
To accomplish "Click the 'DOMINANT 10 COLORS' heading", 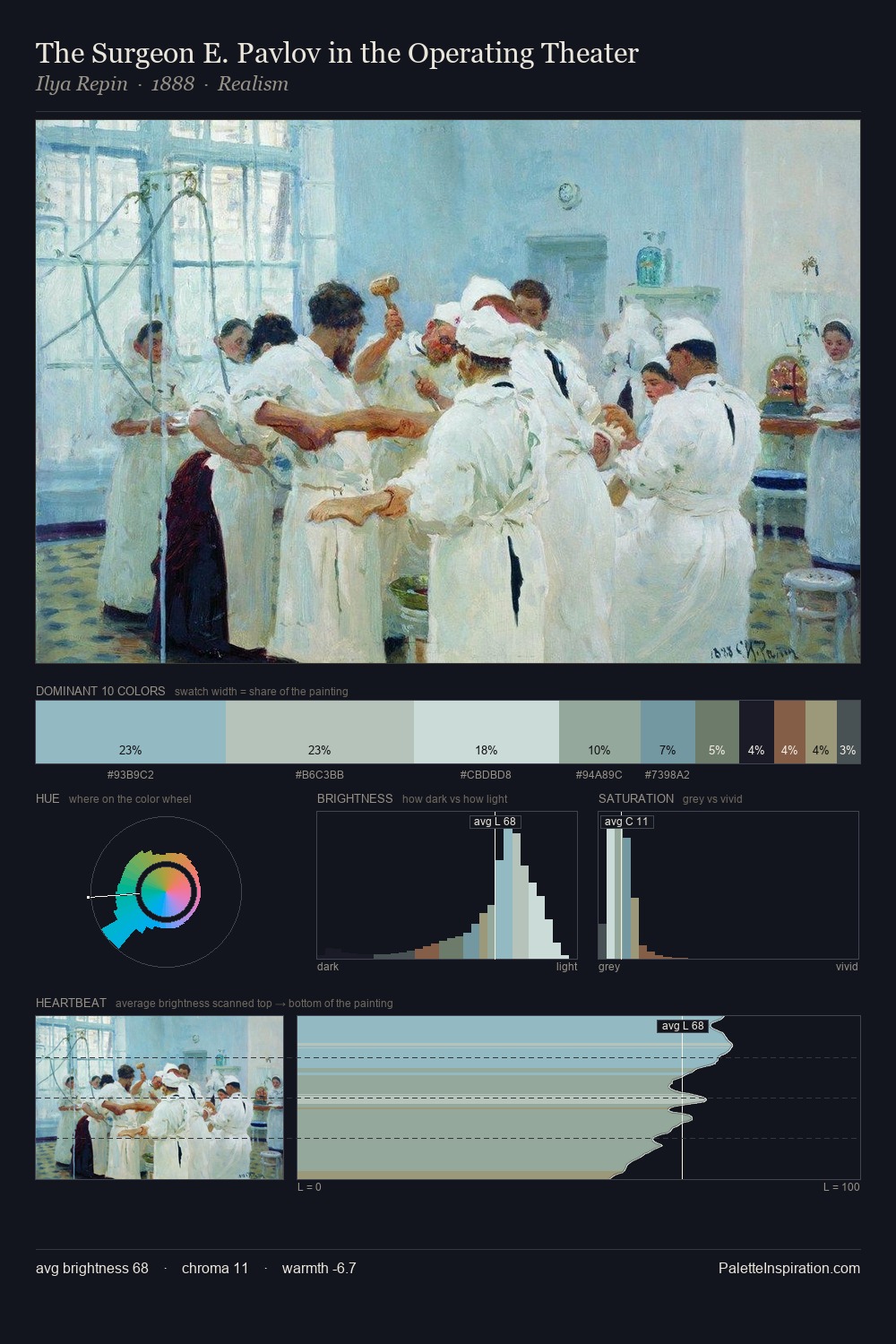I will click(x=100, y=692).
